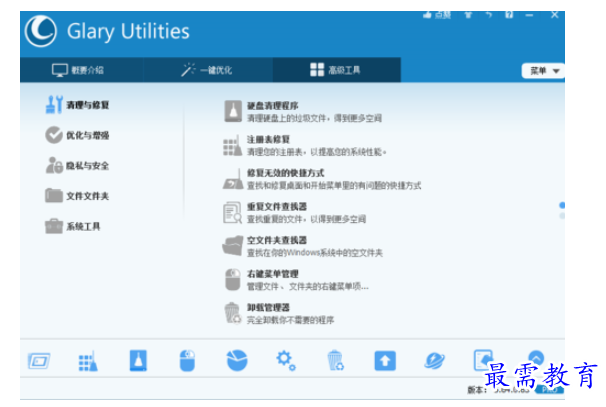606x407 pixels.
Task: Click the 点赞 thumbs-up button
Action: 437,15
